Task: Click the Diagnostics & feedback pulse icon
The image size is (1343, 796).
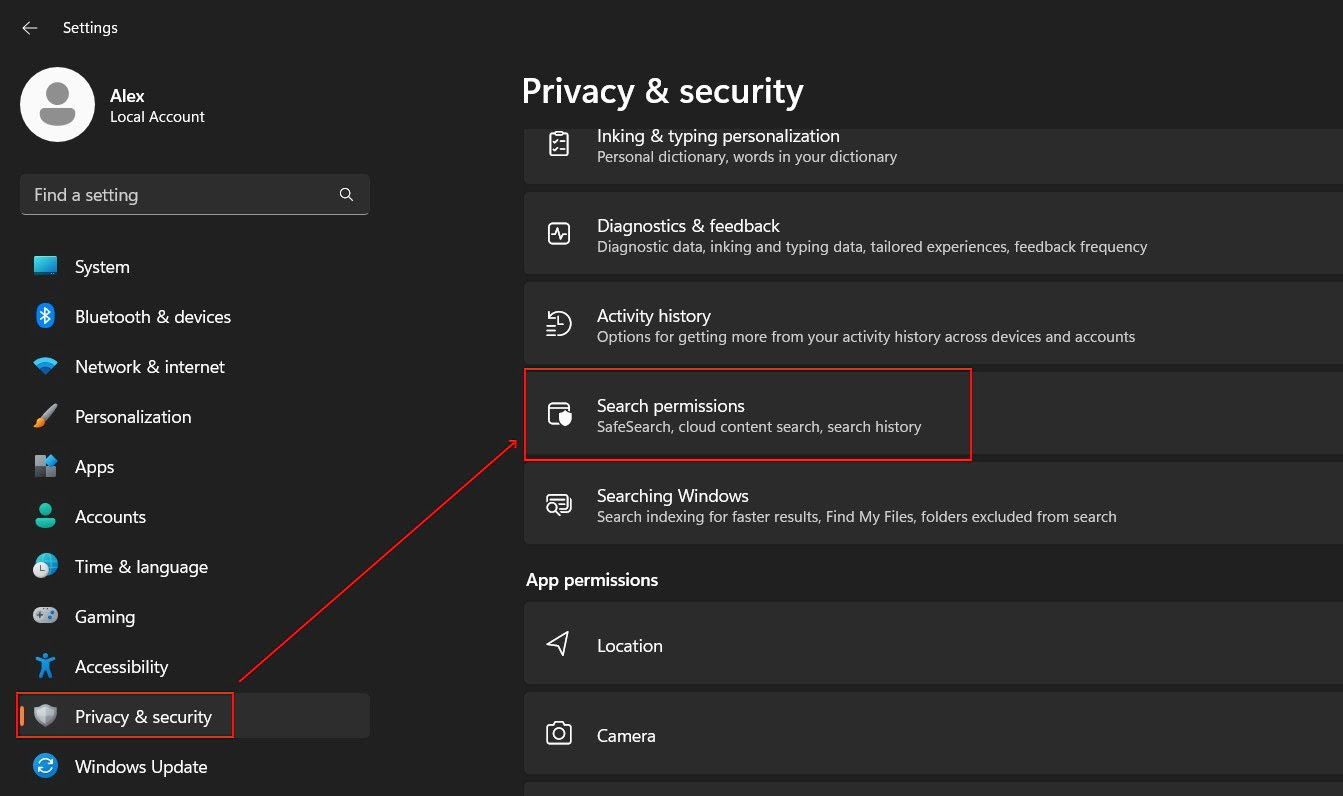Action: coord(559,234)
